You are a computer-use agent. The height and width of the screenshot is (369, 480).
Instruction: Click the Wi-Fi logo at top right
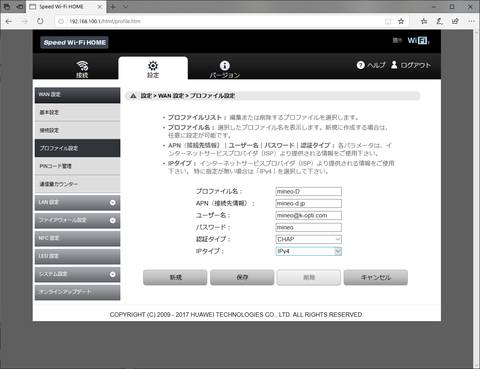click(418, 41)
